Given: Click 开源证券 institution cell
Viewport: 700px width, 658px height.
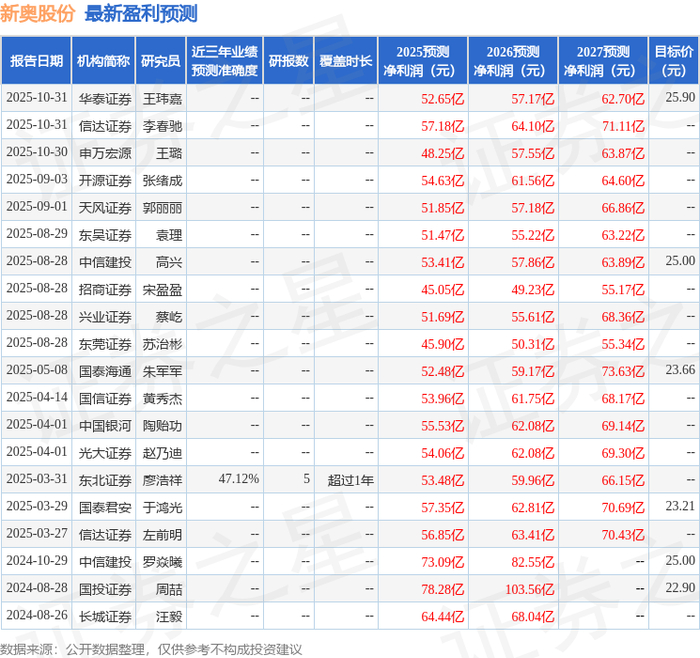Looking at the screenshot, I should pos(105,181).
